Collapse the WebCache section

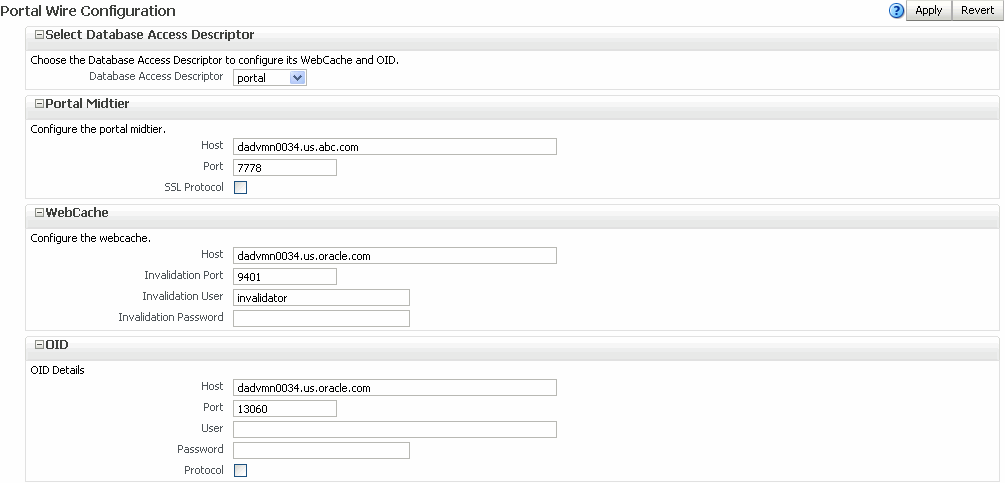tap(39, 213)
